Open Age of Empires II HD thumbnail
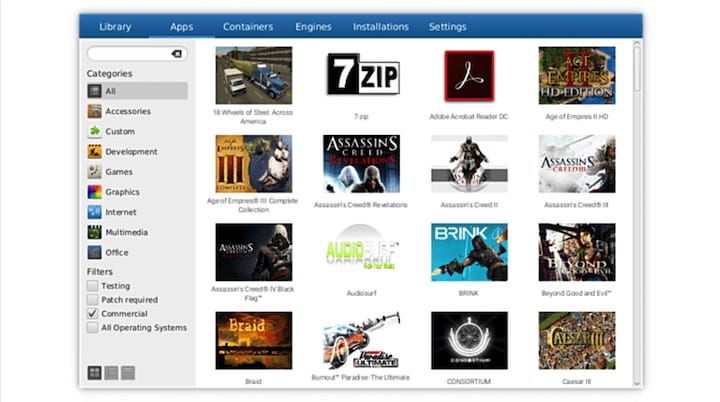The image size is (720, 402). coord(577,75)
